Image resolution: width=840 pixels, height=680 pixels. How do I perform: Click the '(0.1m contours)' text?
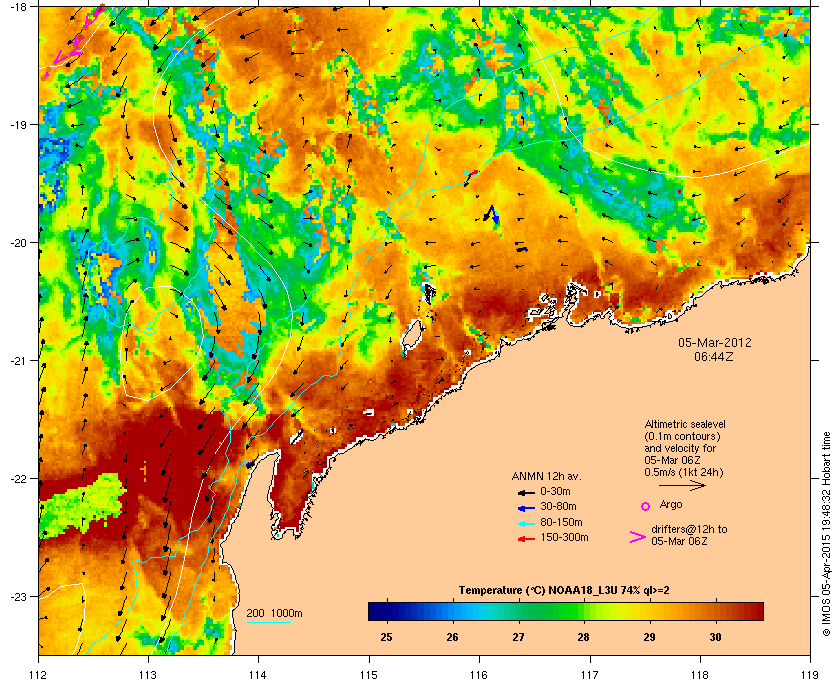(682, 436)
